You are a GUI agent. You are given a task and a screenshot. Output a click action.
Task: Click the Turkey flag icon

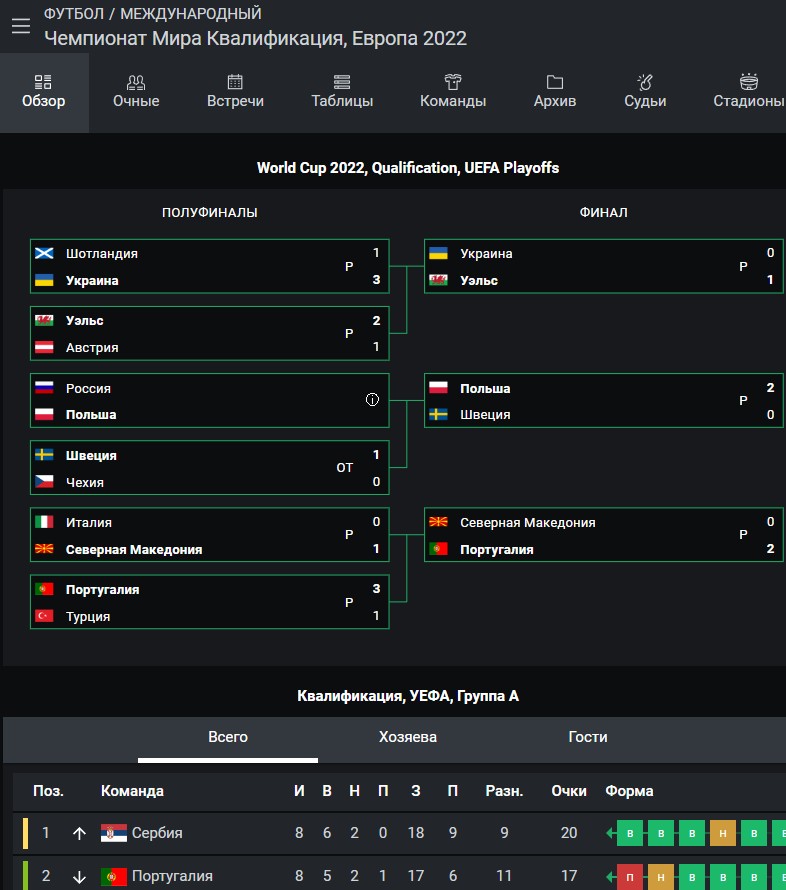tap(44, 616)
